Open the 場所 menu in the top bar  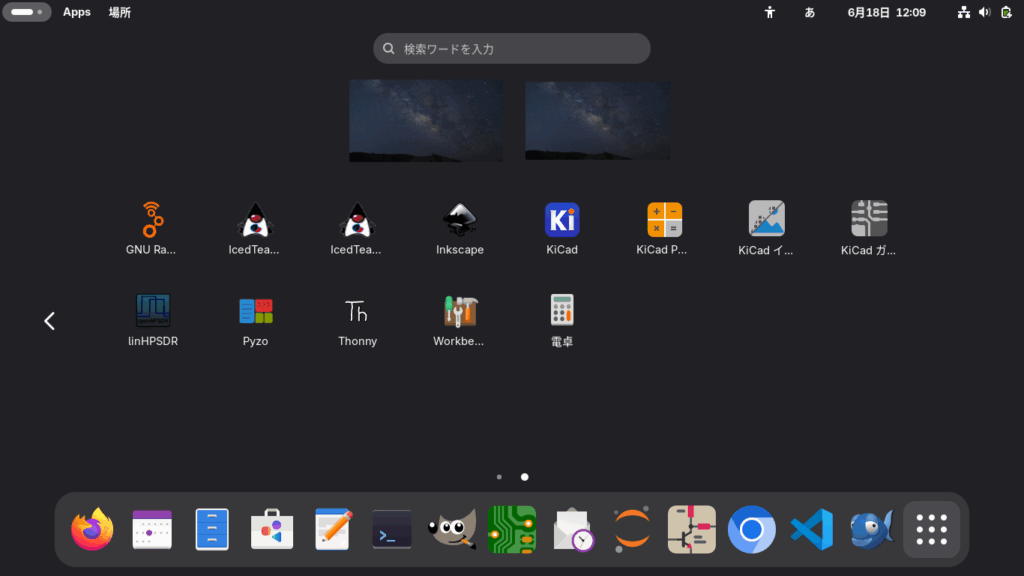click(120, 12)
